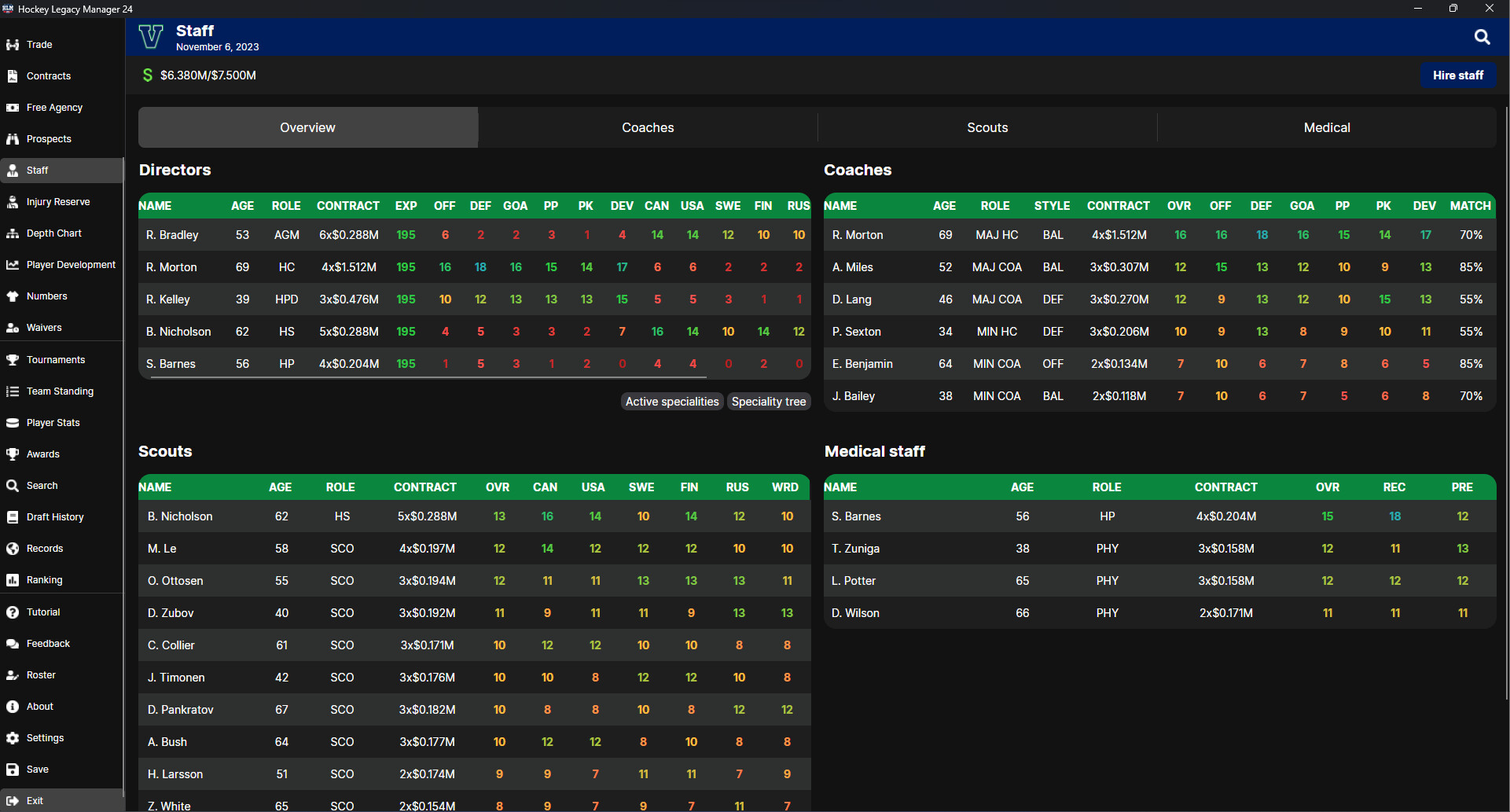Select scout M. Le row
Screen dimensions: 1510x812
[x=475, y=549]
